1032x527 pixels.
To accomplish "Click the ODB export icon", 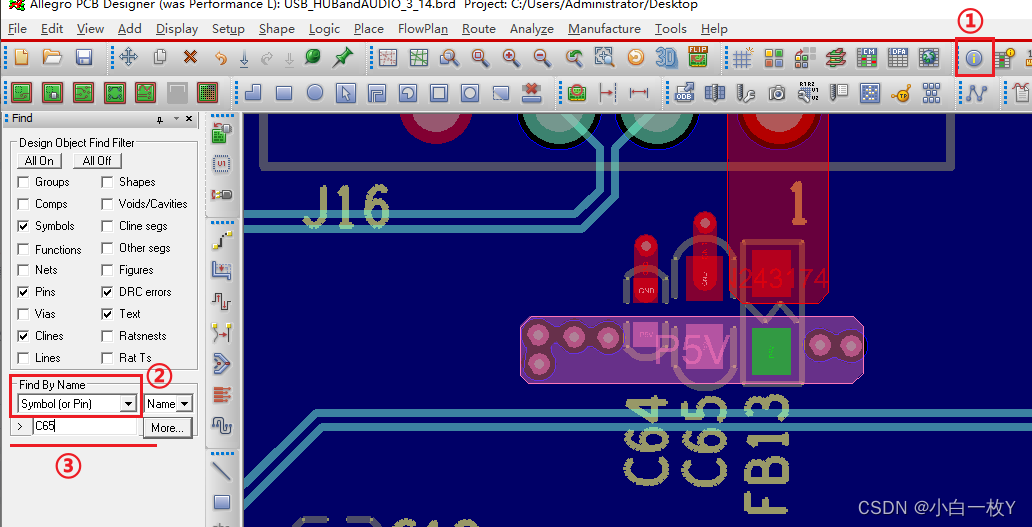I will coord(684,93).
